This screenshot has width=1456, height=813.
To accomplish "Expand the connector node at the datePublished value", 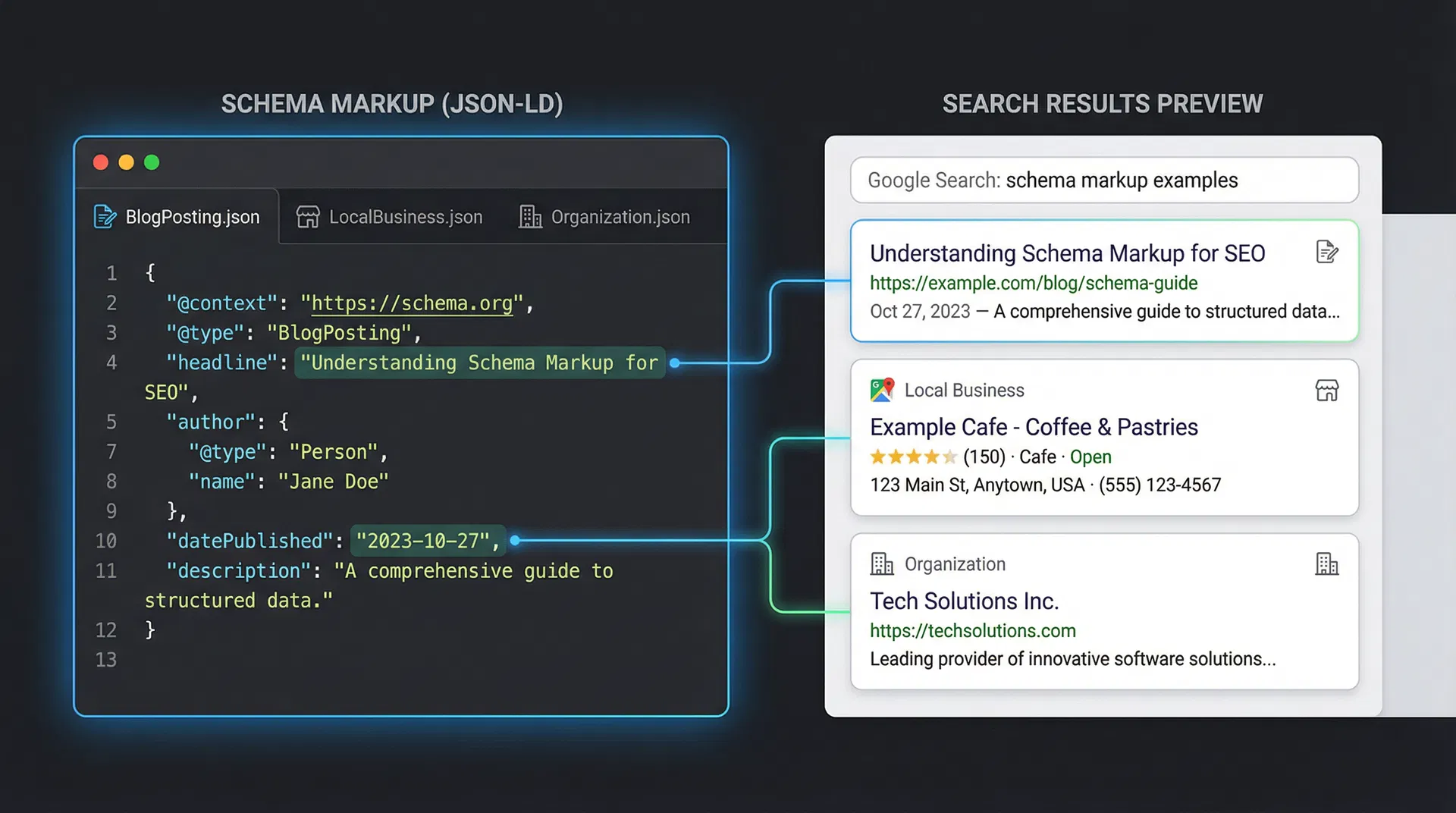I will pyautogui.click(x=515, y=541).
